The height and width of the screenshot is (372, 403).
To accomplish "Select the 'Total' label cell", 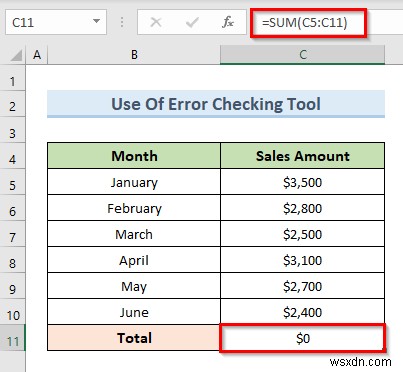I will point(134,338).
